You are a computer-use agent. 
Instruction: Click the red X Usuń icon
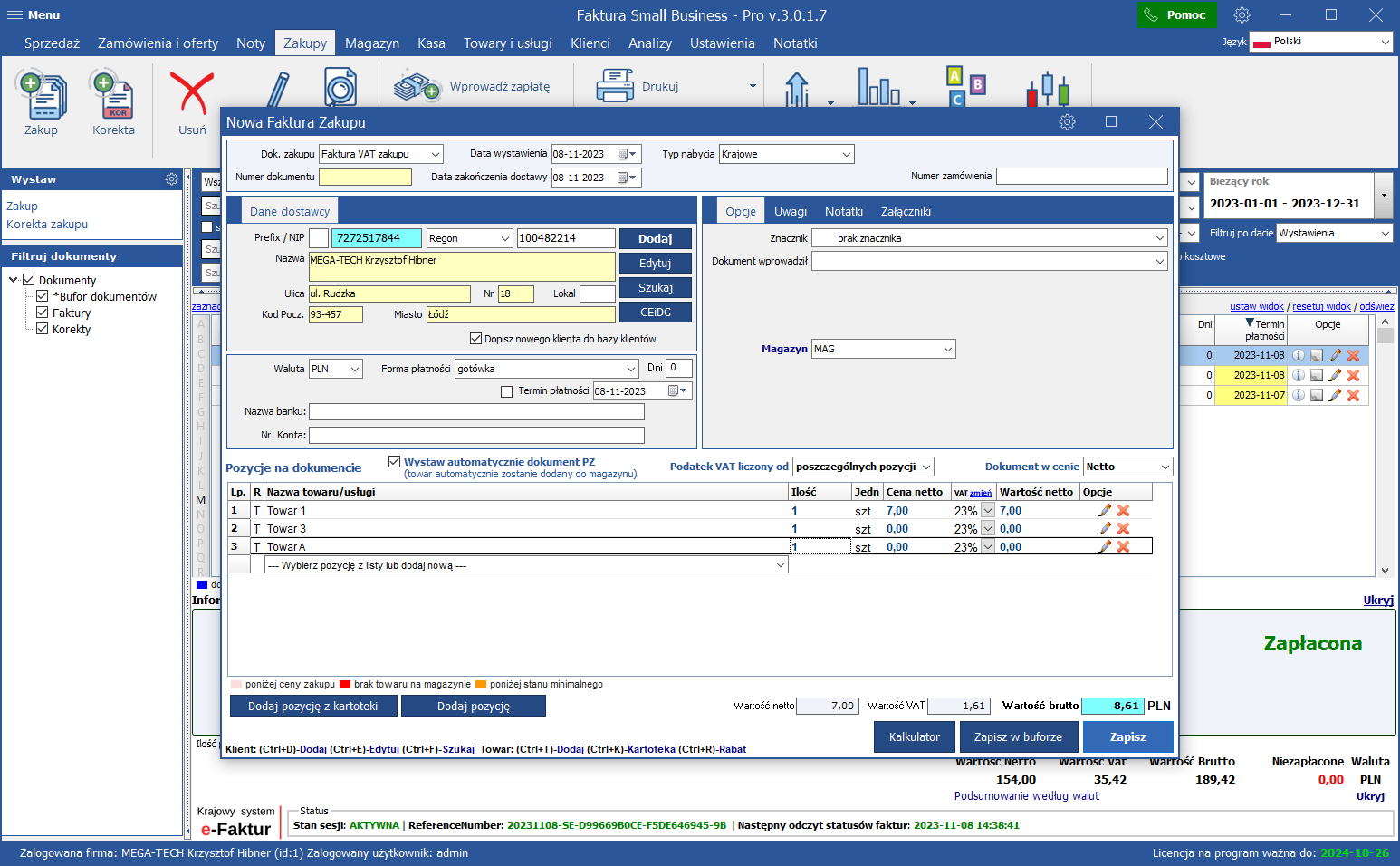pos(192,94)
